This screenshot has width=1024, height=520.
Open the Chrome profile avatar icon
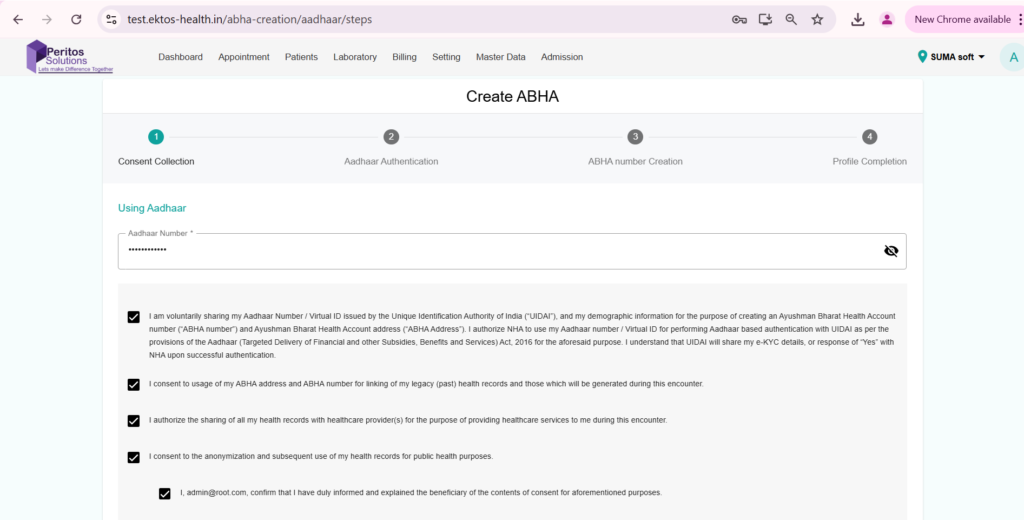coord(886,19)
